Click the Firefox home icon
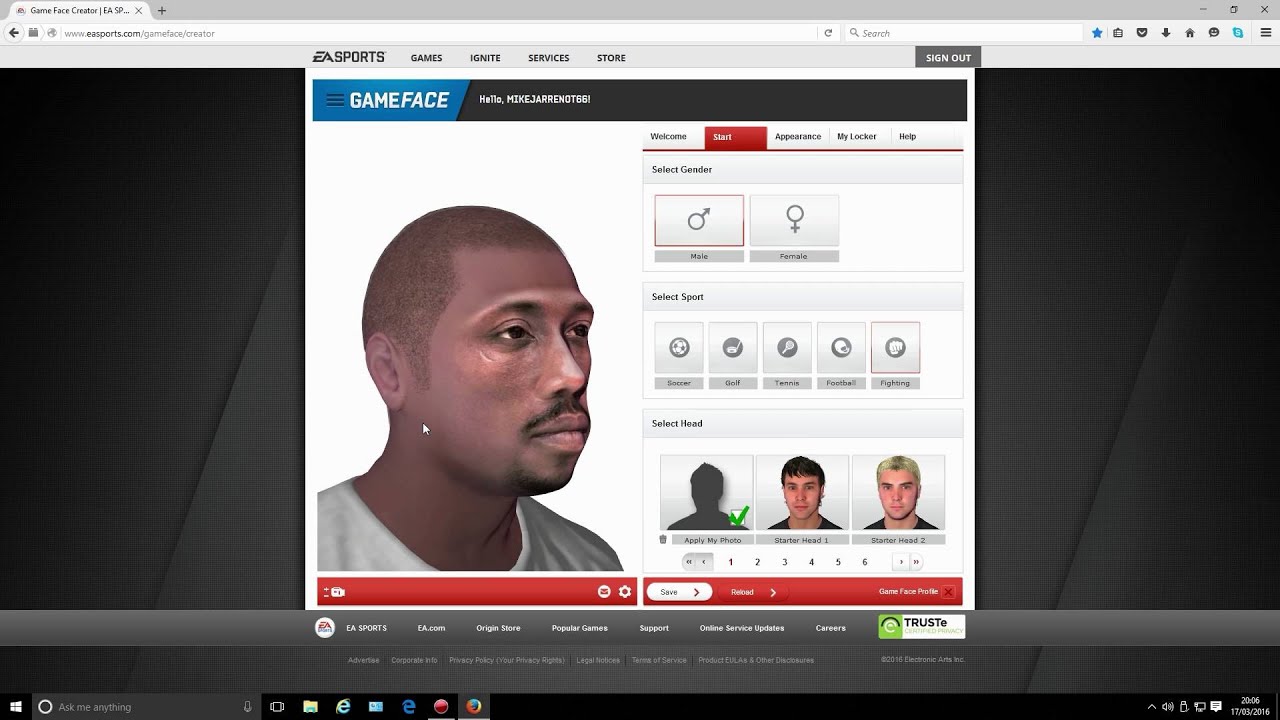Screen dimensions: 1280x720 [1190, 33]
